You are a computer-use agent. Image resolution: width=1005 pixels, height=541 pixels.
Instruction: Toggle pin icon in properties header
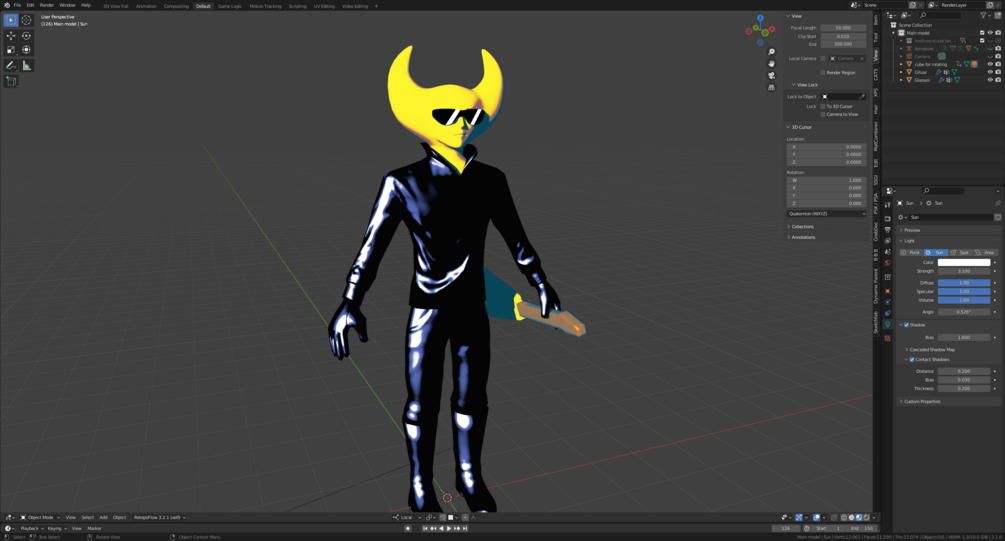997,203
